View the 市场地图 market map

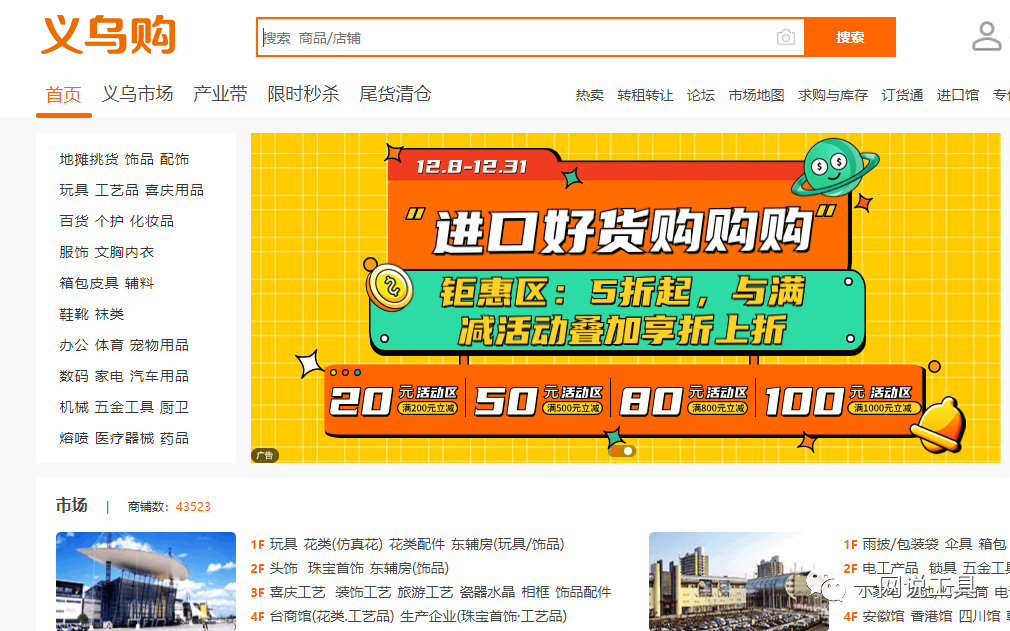[x=755, y=96]
